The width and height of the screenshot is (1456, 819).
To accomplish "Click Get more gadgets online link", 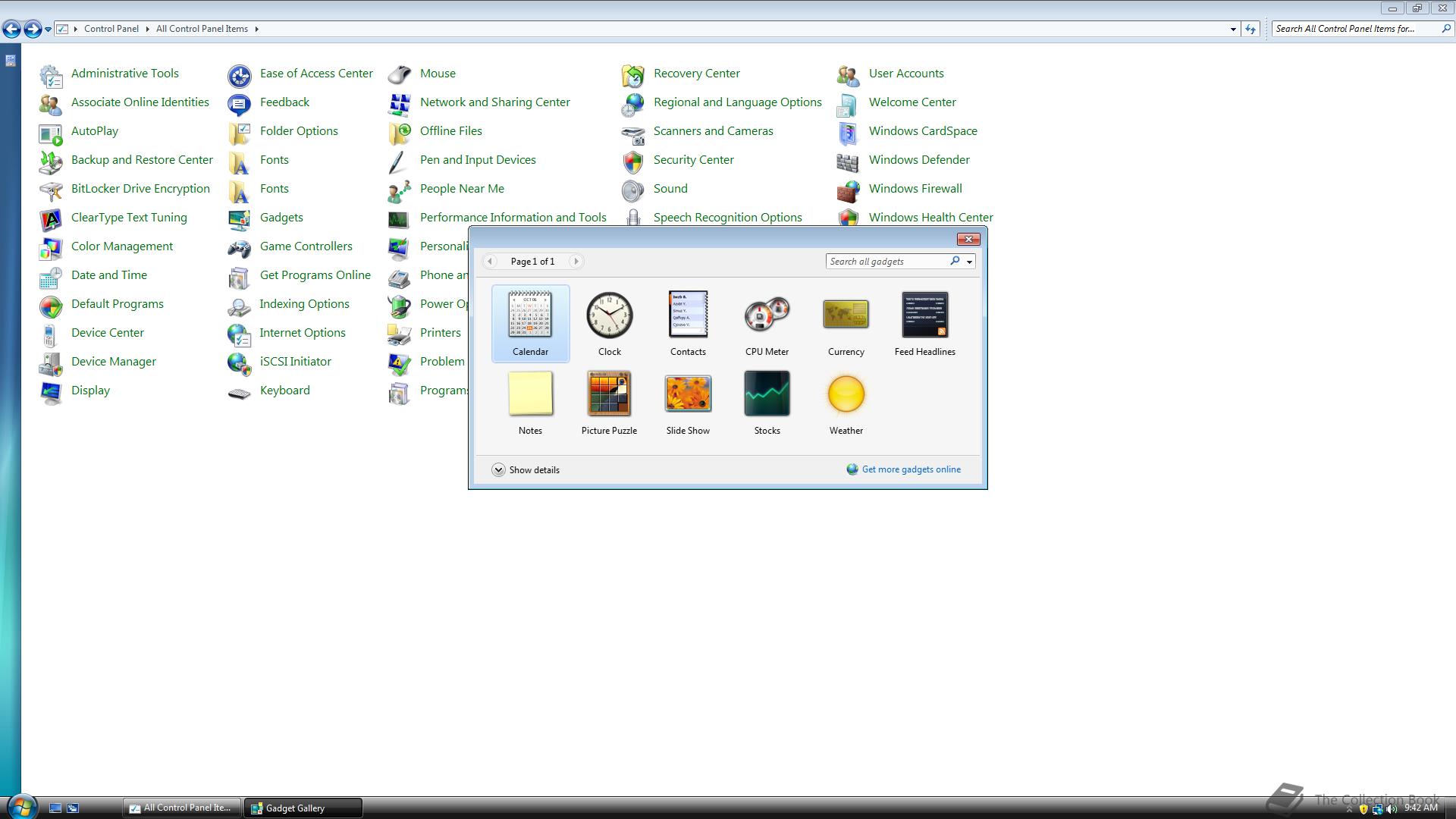I will click(911, 469).
